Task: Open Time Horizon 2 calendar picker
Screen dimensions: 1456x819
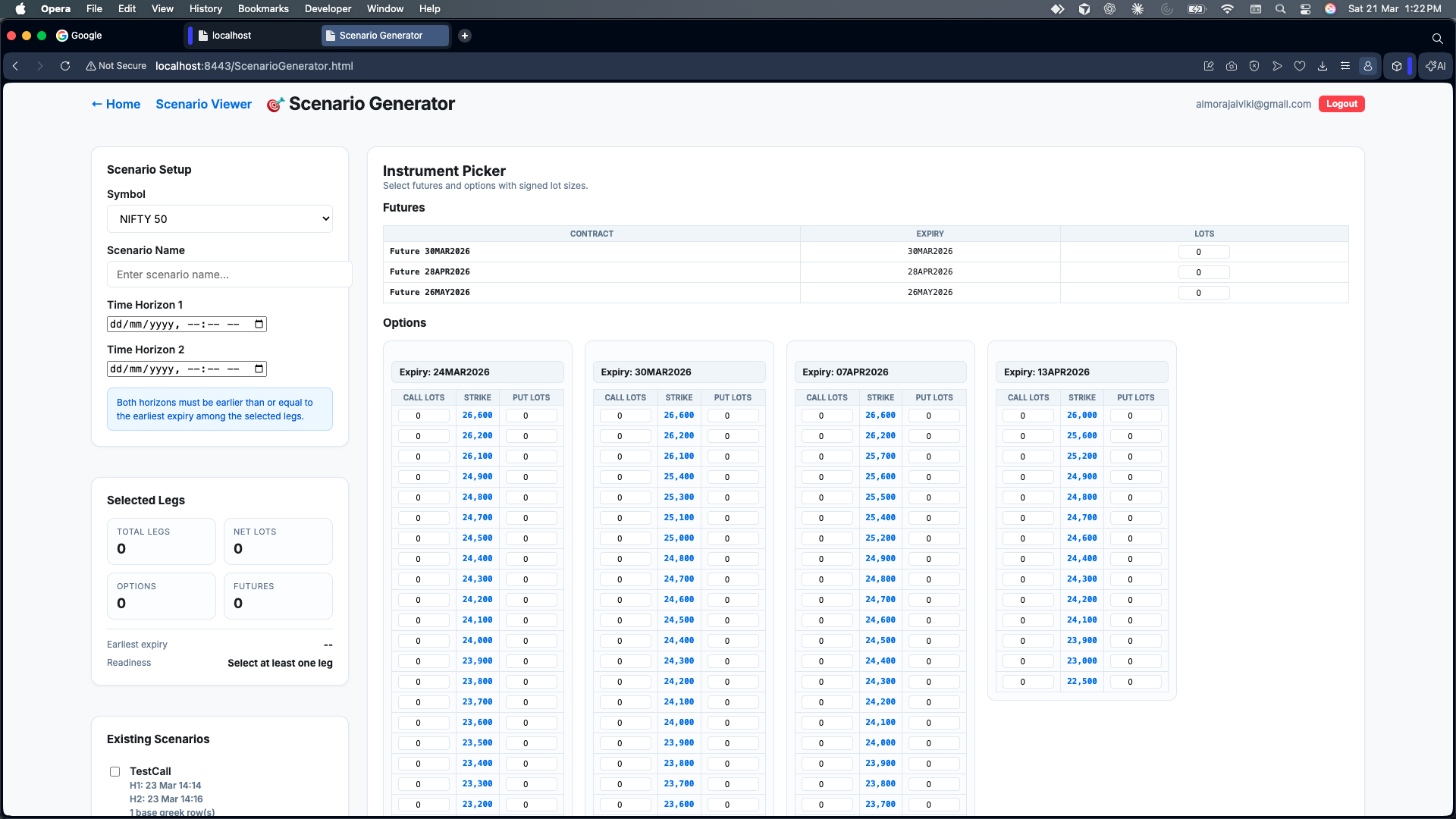Action: (259, 369)
